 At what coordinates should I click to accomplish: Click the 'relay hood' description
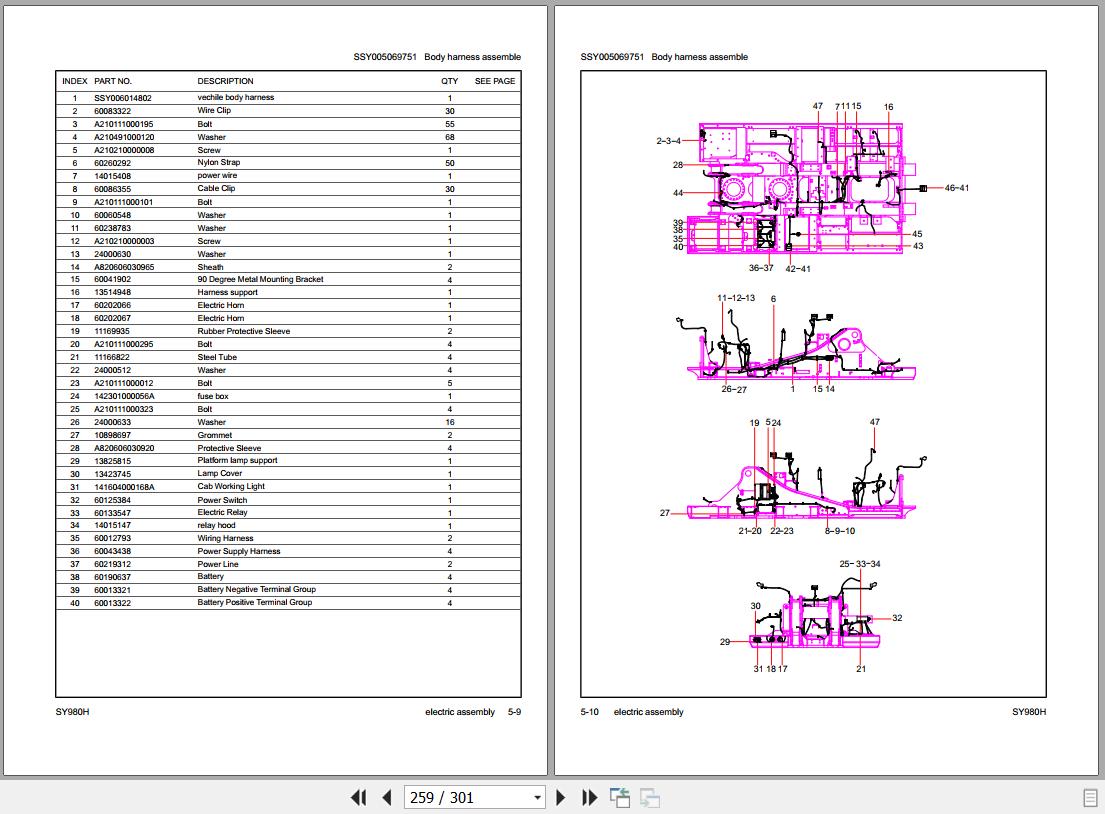[216, 526]
